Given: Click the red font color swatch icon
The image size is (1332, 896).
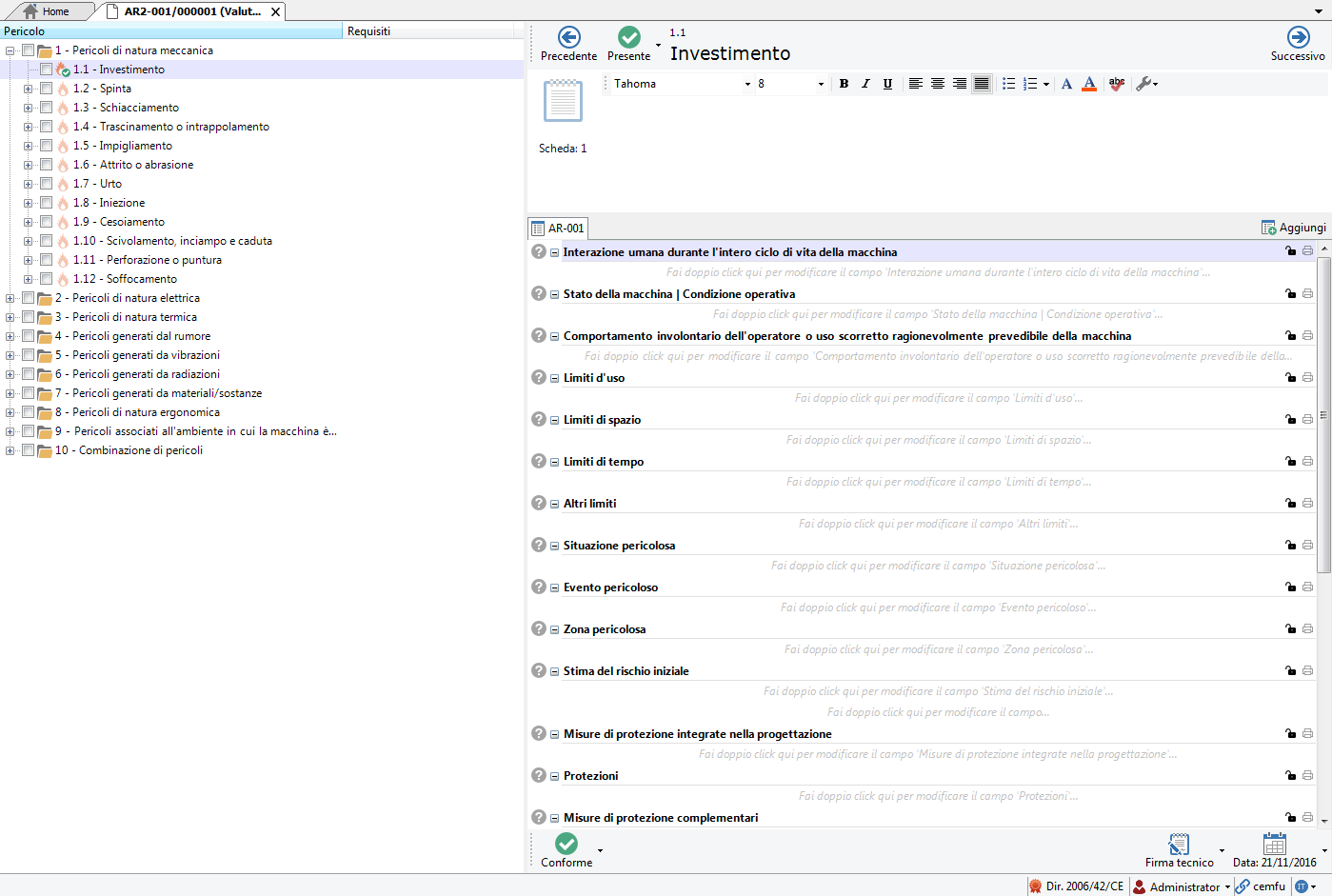Looking at the screenshot, I should tap(1089, 84).
